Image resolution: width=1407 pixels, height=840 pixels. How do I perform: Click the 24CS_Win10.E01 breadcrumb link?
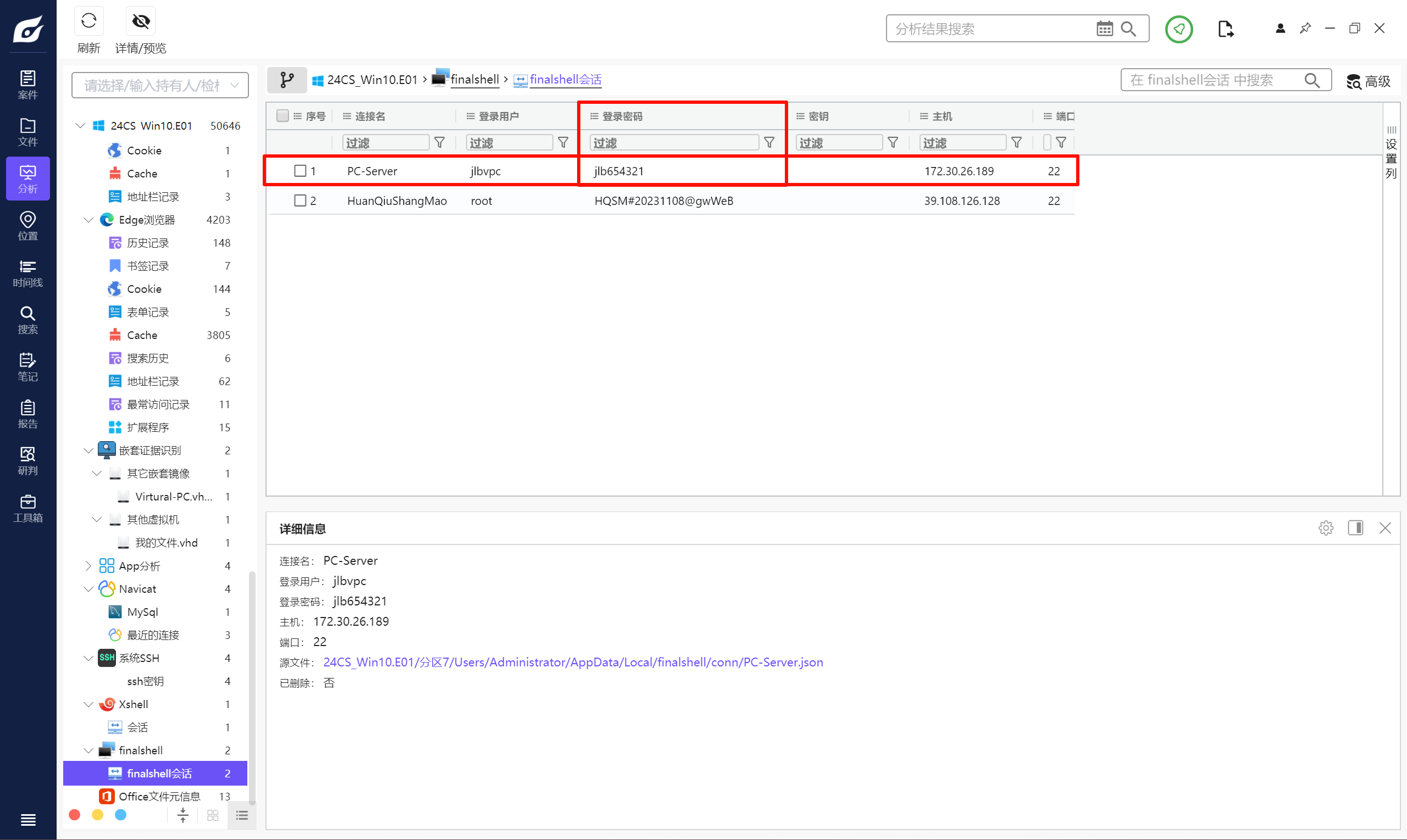tap(372, 80)
